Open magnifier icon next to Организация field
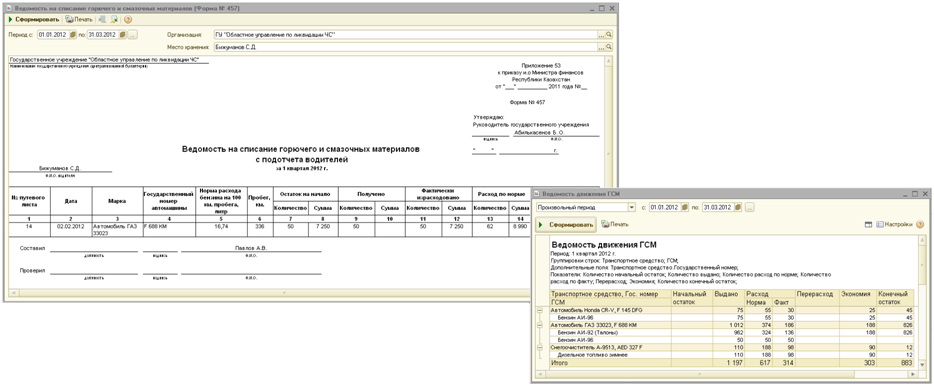Screen dimensions: 934x386 tap(609, 35)
